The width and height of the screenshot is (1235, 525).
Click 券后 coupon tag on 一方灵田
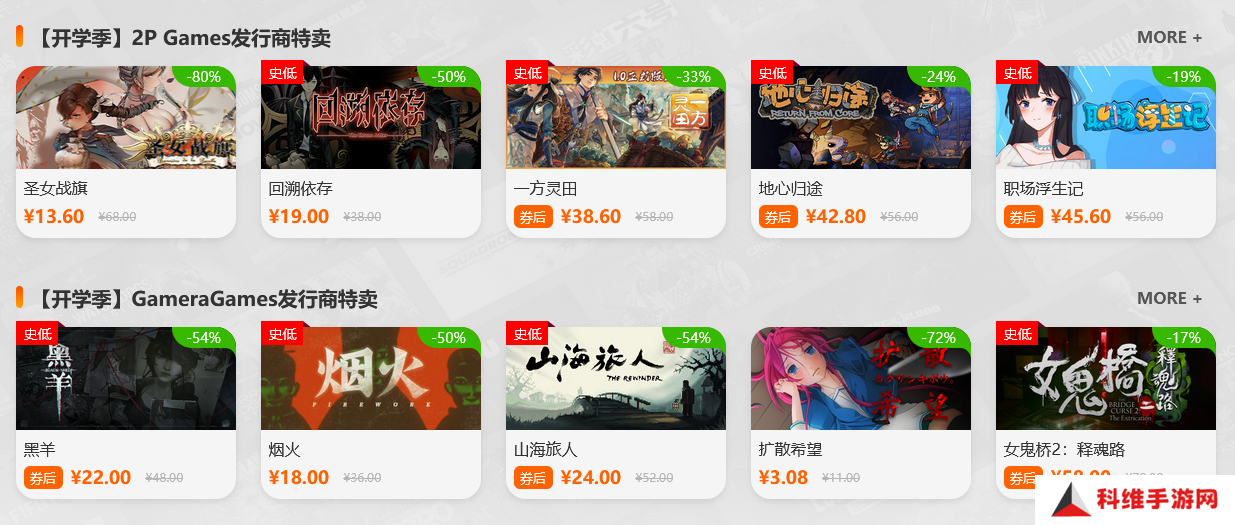532,217
